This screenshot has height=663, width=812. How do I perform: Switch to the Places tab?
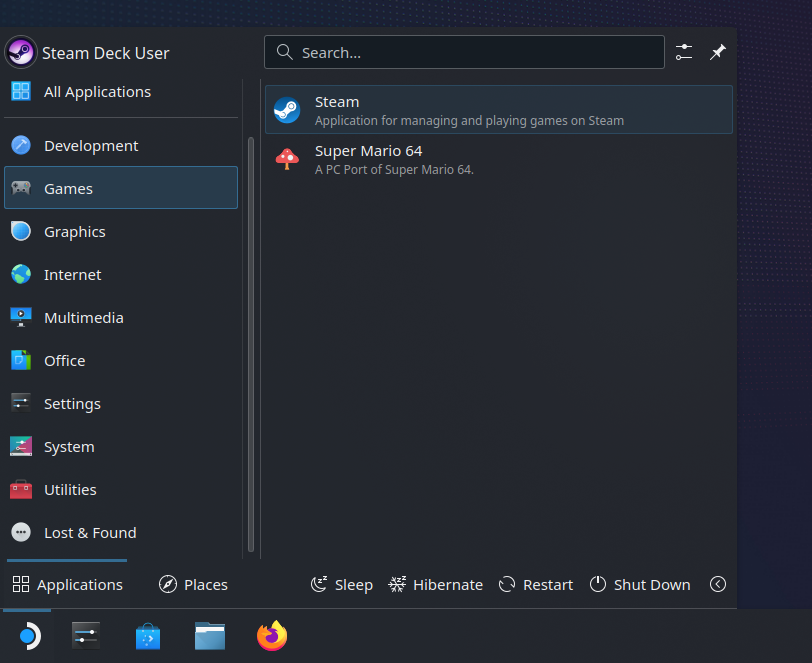coord(193,584)
